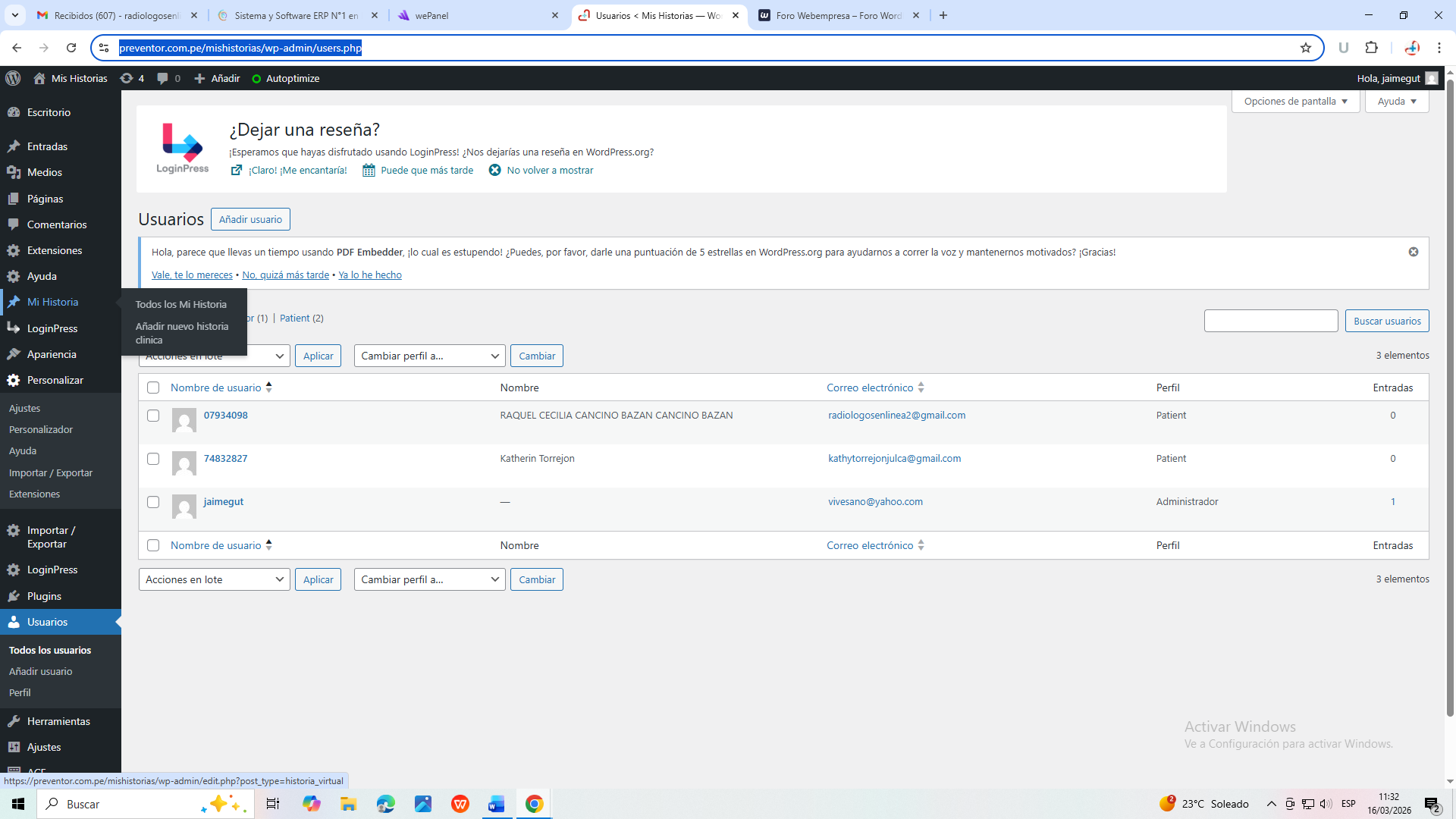Open Word from the Windows taskbar
This screenshot has height=819, width=1456.
[497, 804]
